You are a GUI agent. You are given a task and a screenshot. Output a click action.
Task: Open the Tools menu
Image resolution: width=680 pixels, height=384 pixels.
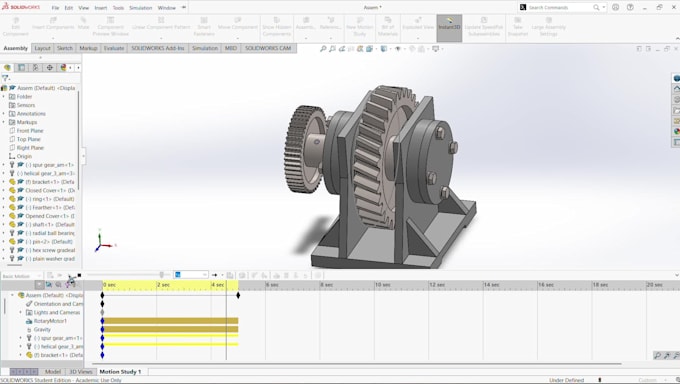click(x=118, y=8)
